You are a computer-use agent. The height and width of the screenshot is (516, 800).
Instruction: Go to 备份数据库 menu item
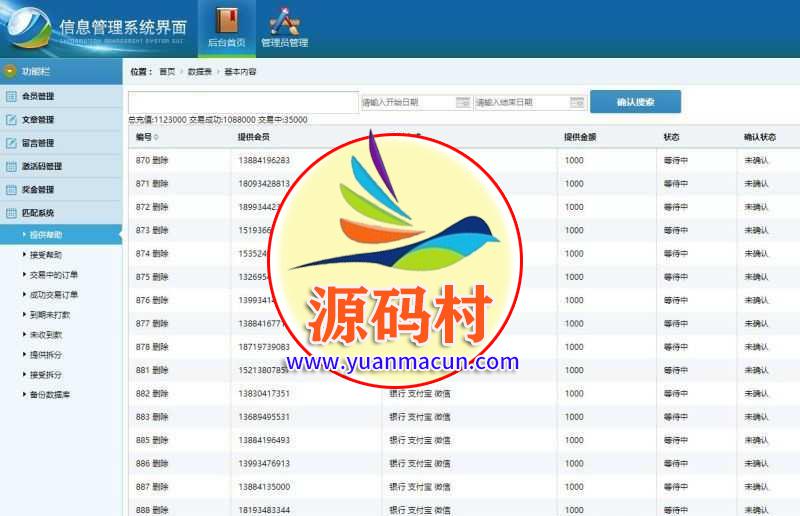[50, 395]
